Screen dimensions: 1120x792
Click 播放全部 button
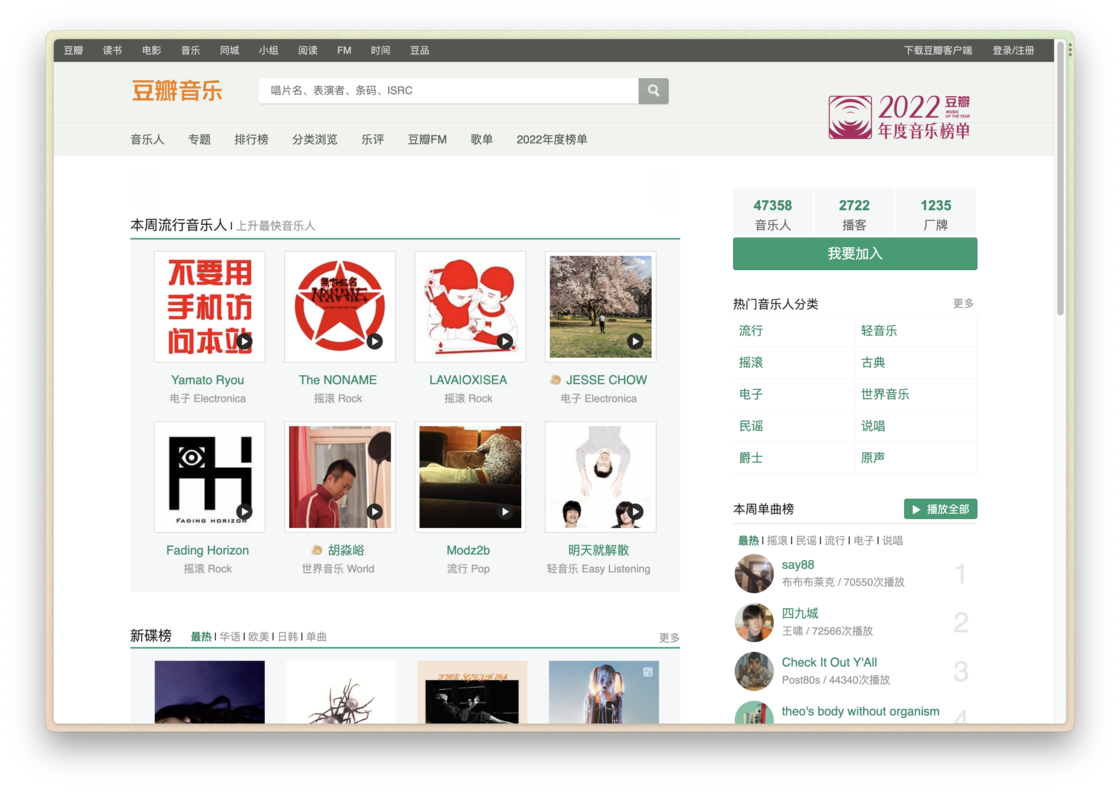[940, 509]
